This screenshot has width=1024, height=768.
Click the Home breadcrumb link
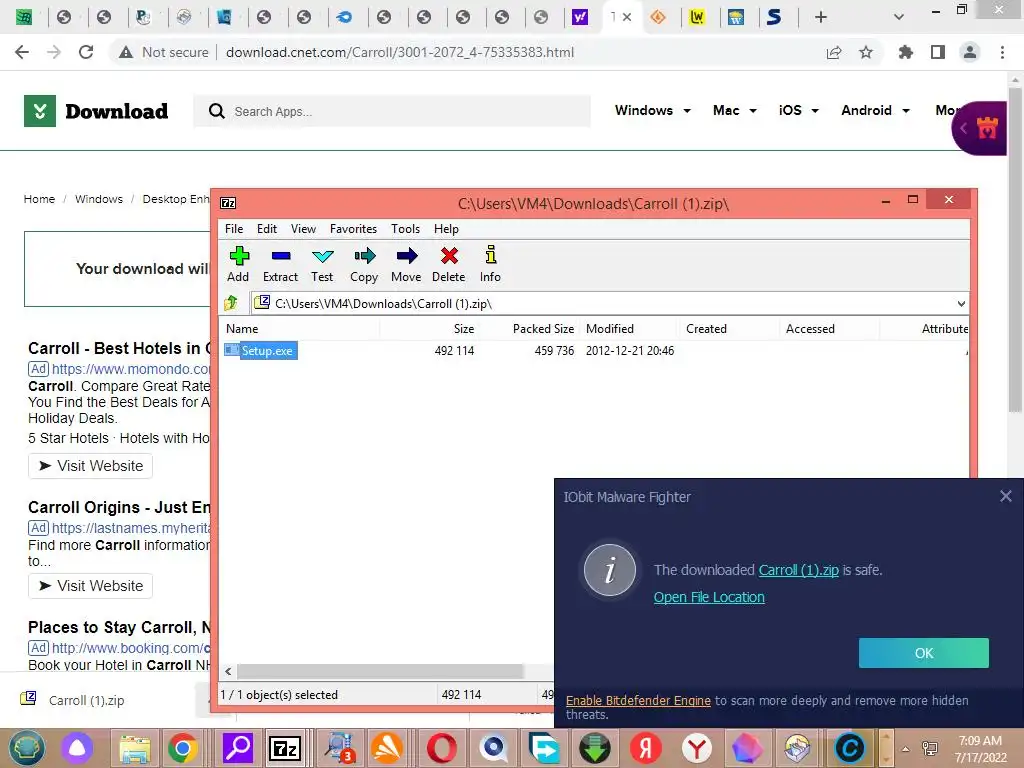coord(39,199)
